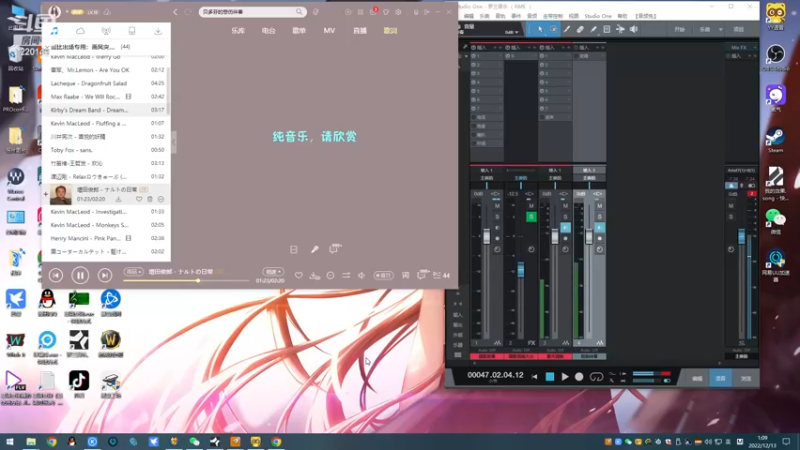Open the 乐库 tab
Screen dimensions: 800x450
tap(238, 31)
